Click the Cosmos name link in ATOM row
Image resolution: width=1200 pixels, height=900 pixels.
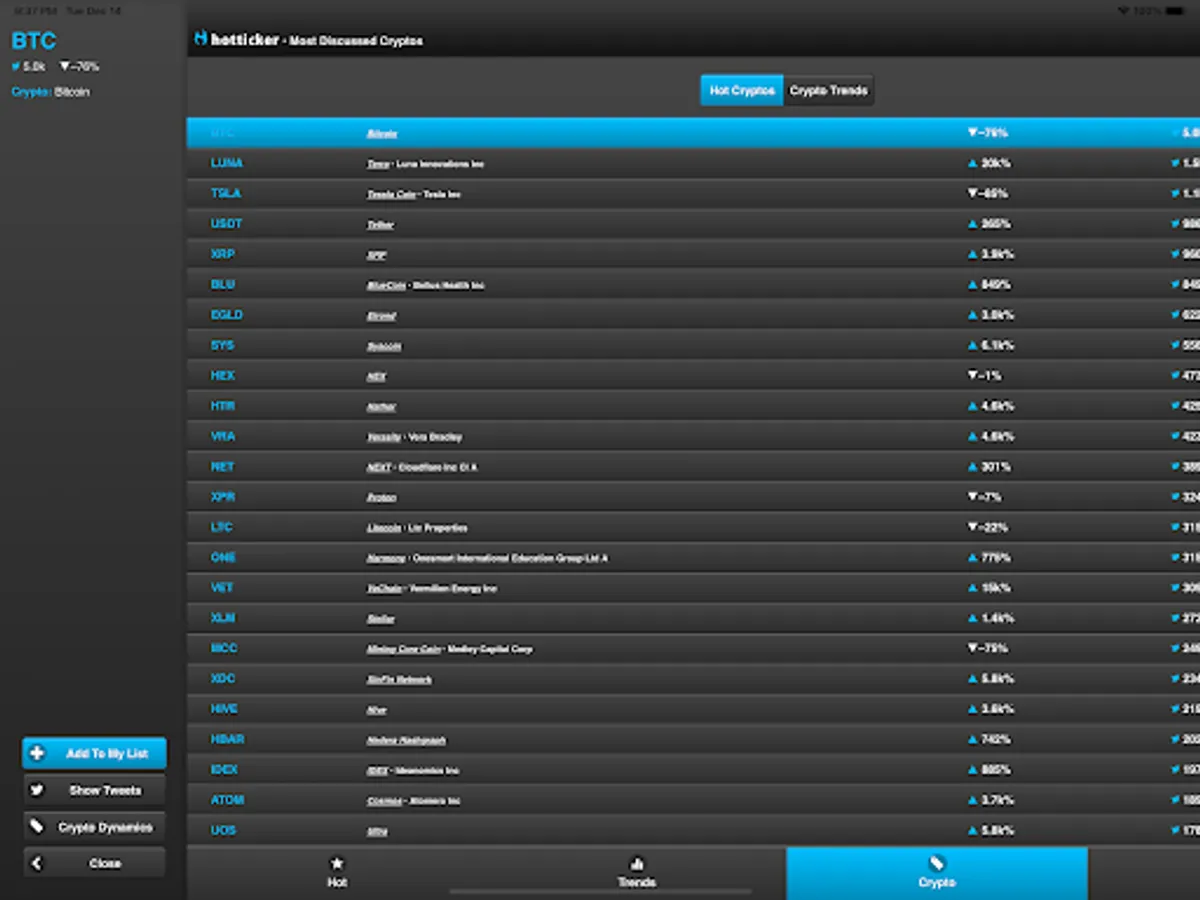pos(384,801)
